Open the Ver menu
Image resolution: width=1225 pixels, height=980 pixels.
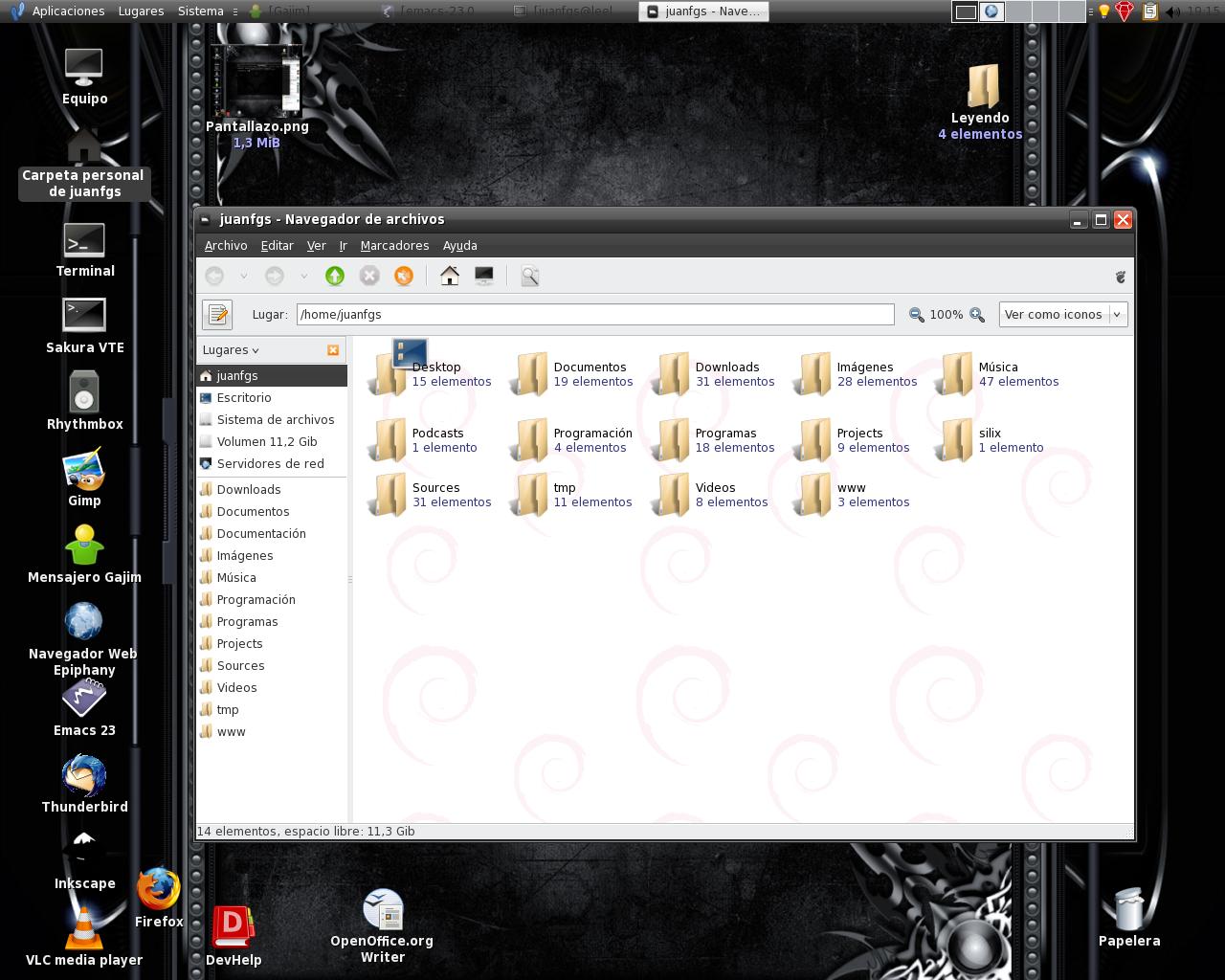(x=316, y=246)
